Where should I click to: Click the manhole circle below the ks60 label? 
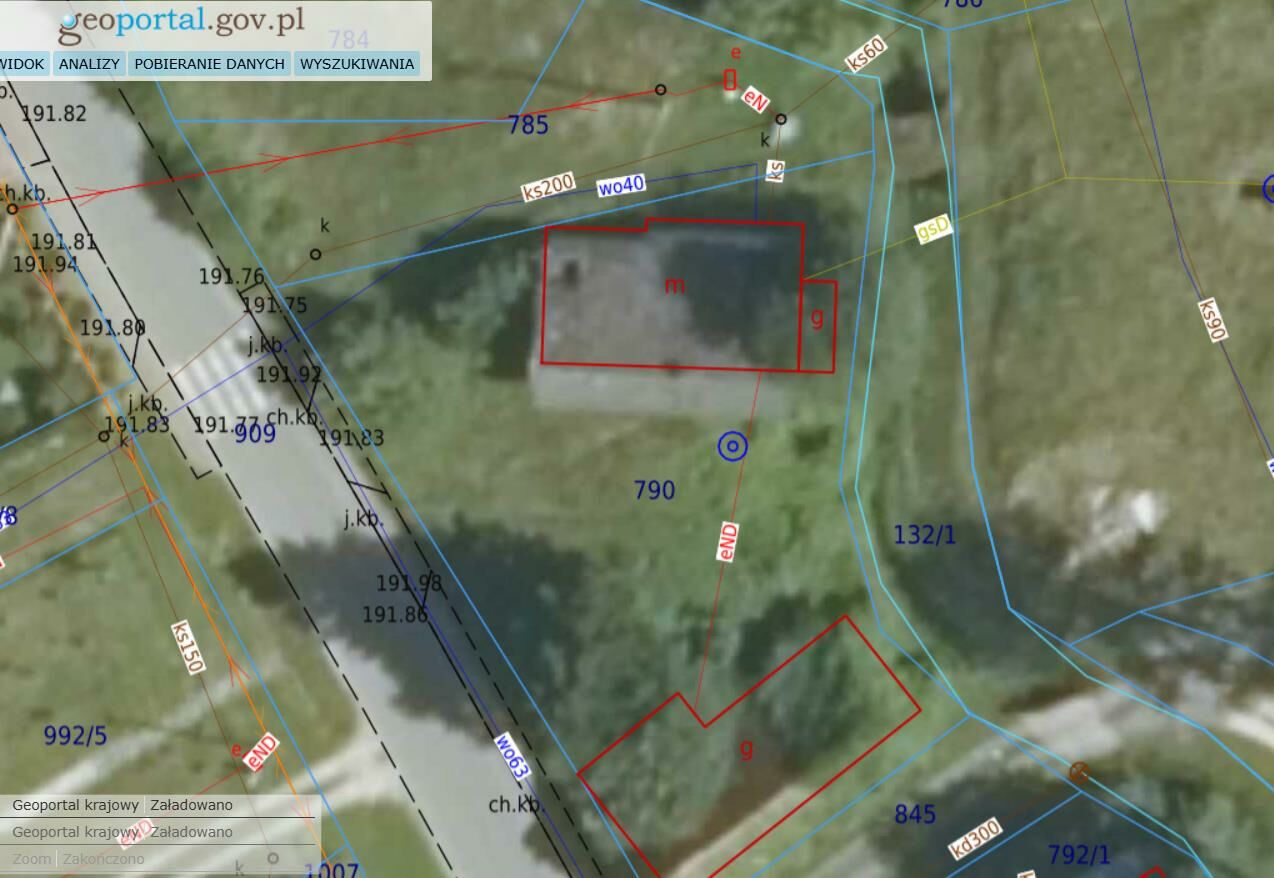781,119
